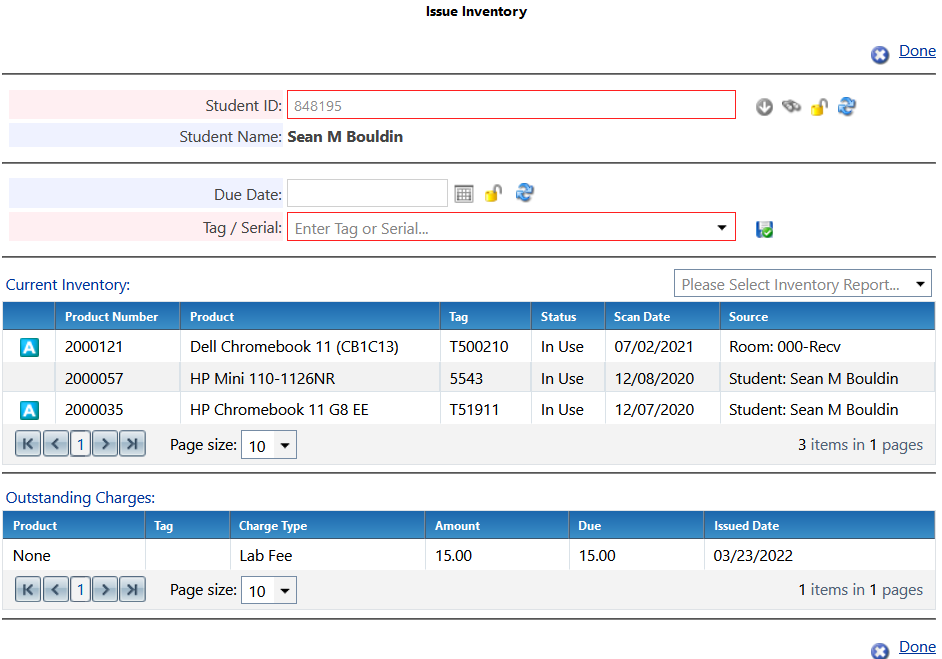
Task: Sort Outstanding Charges by Due column header
Action: [x=589, y=526]
